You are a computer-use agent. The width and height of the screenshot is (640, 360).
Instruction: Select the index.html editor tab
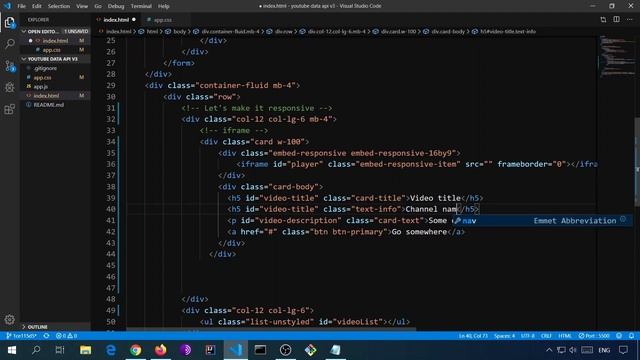click(116, 20)
